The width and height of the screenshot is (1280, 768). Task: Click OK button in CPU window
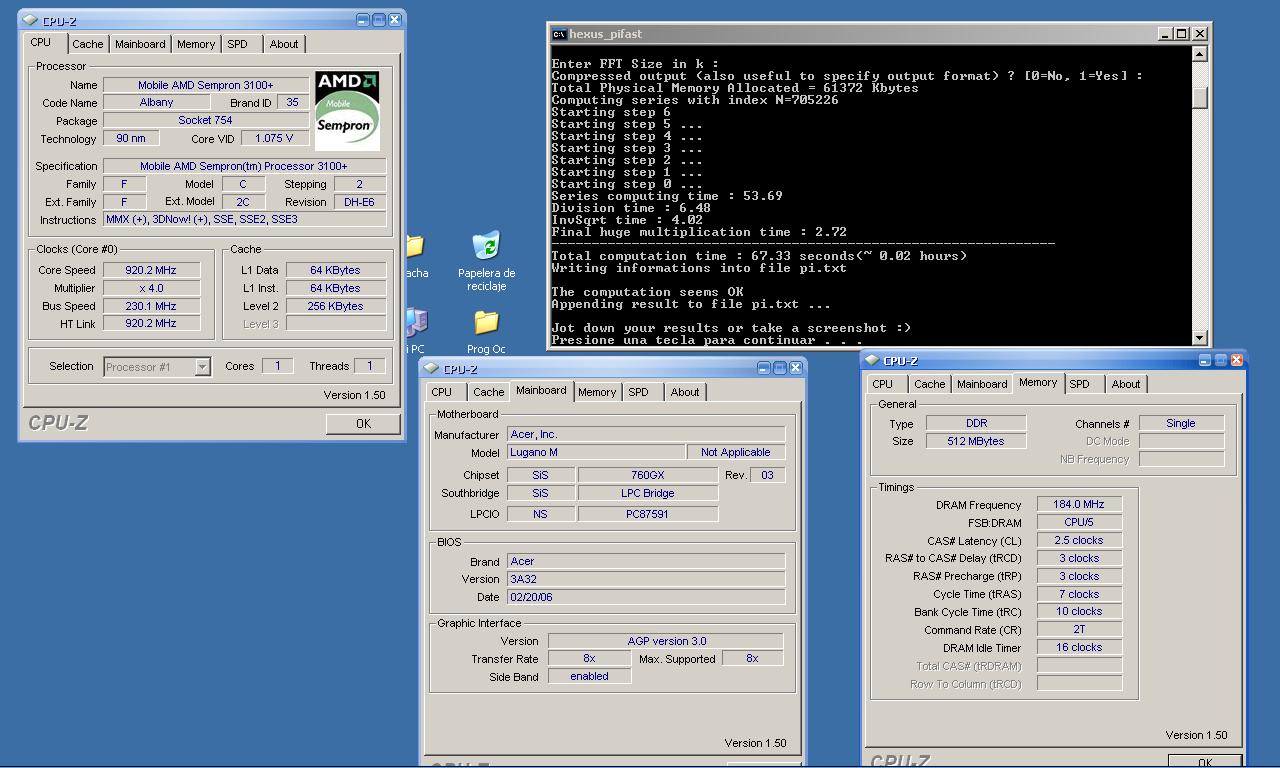click(x=363, y=424)
